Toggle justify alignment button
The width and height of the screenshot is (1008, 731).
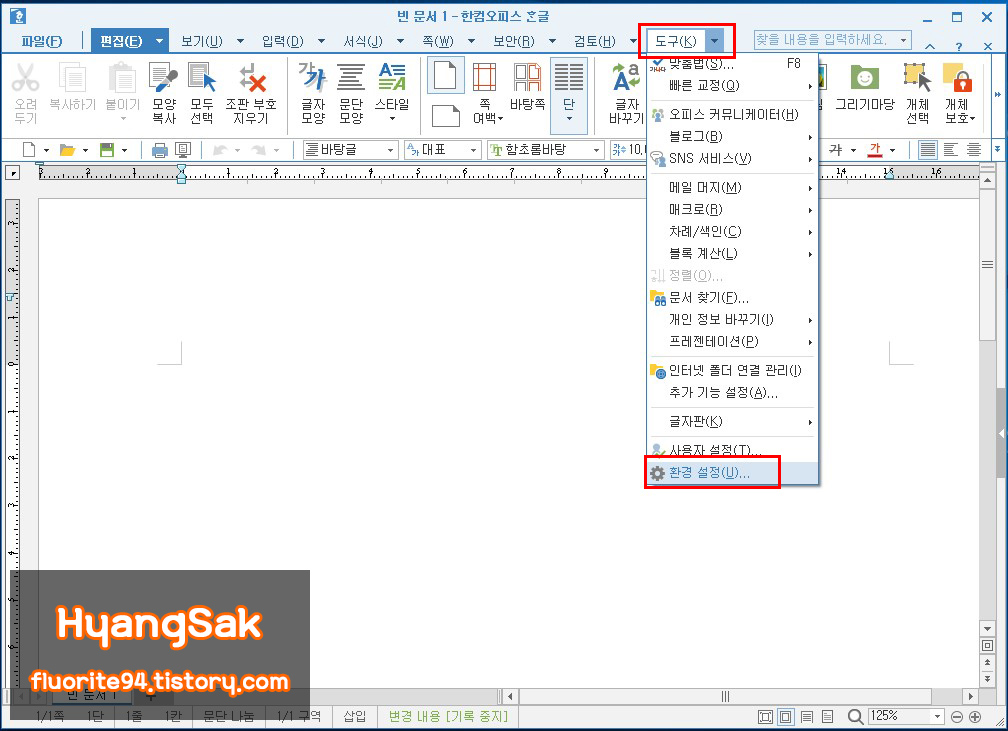click(x=928, y=150)
